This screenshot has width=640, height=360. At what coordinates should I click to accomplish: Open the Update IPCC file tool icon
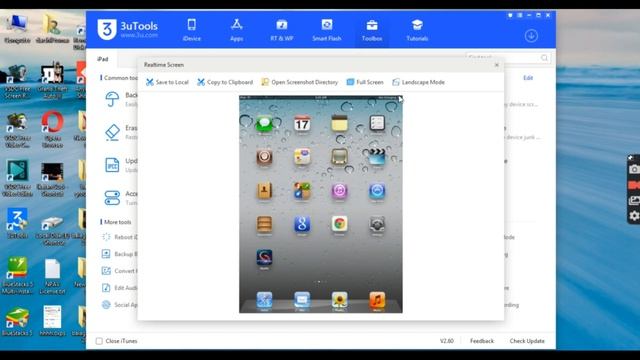tap(112, 165)
